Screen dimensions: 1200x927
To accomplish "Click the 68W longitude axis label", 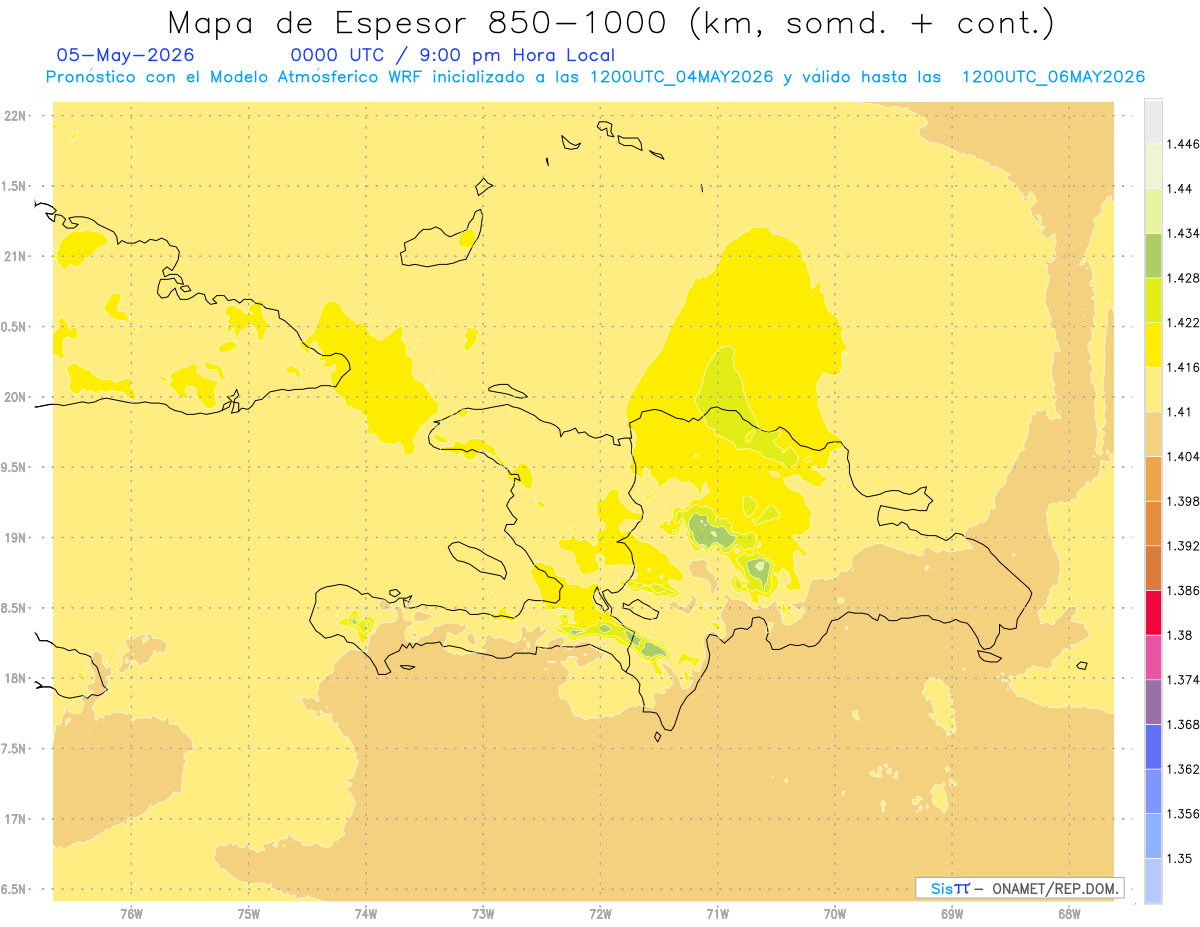I will (1069, 913).
